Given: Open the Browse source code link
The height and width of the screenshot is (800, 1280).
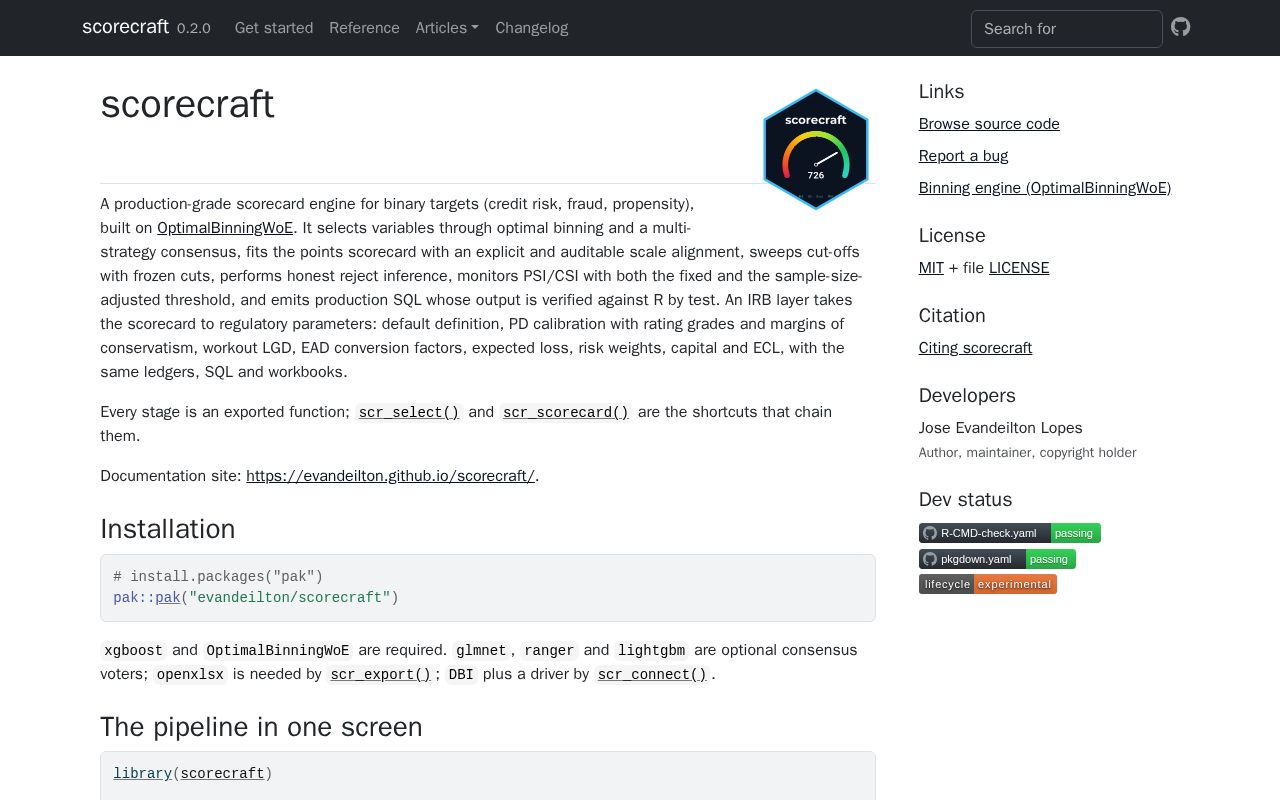Looking at the screenshot, I should 989,124.
